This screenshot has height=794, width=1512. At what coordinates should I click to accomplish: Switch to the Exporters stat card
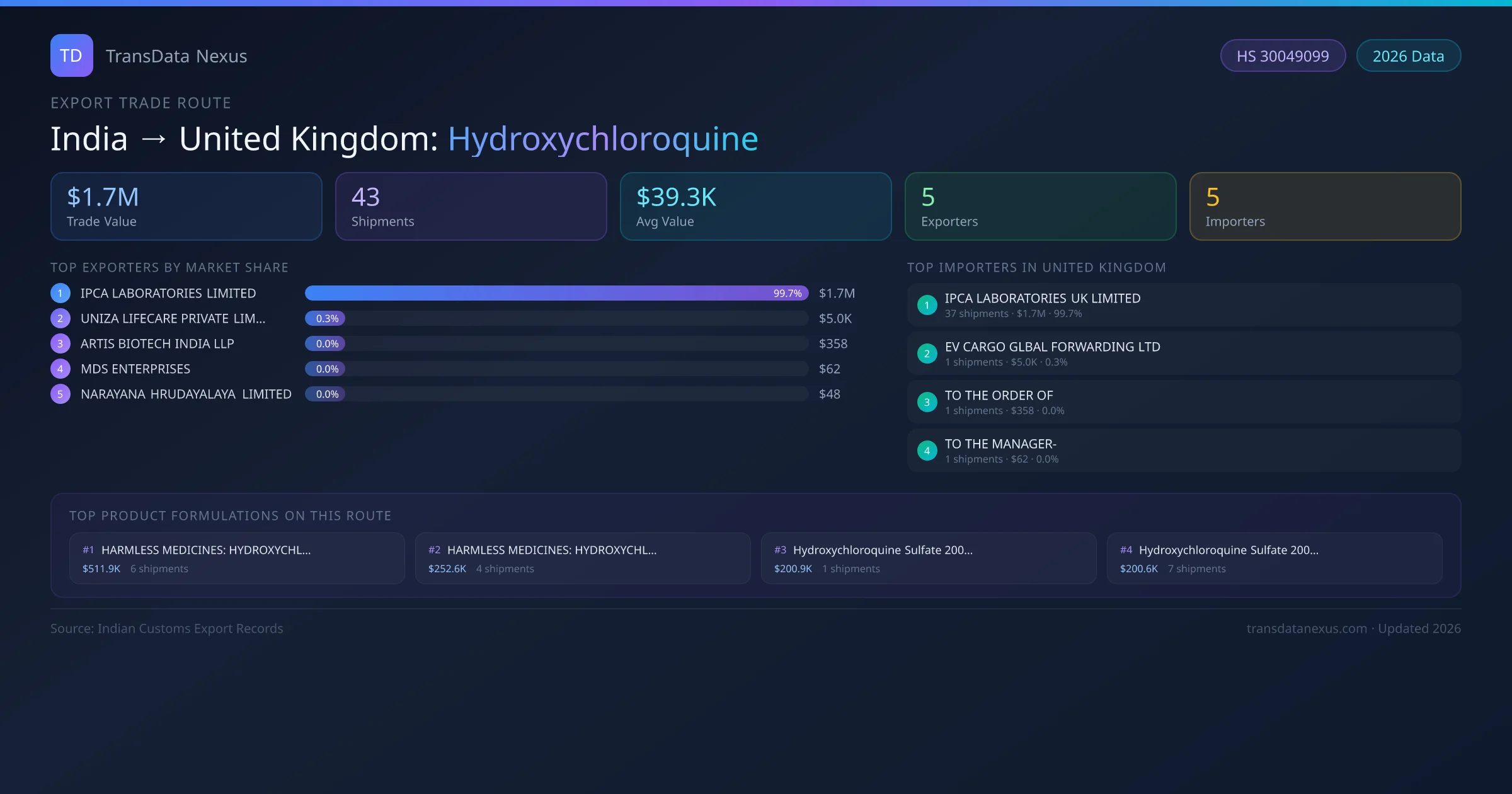[1040, 206]
